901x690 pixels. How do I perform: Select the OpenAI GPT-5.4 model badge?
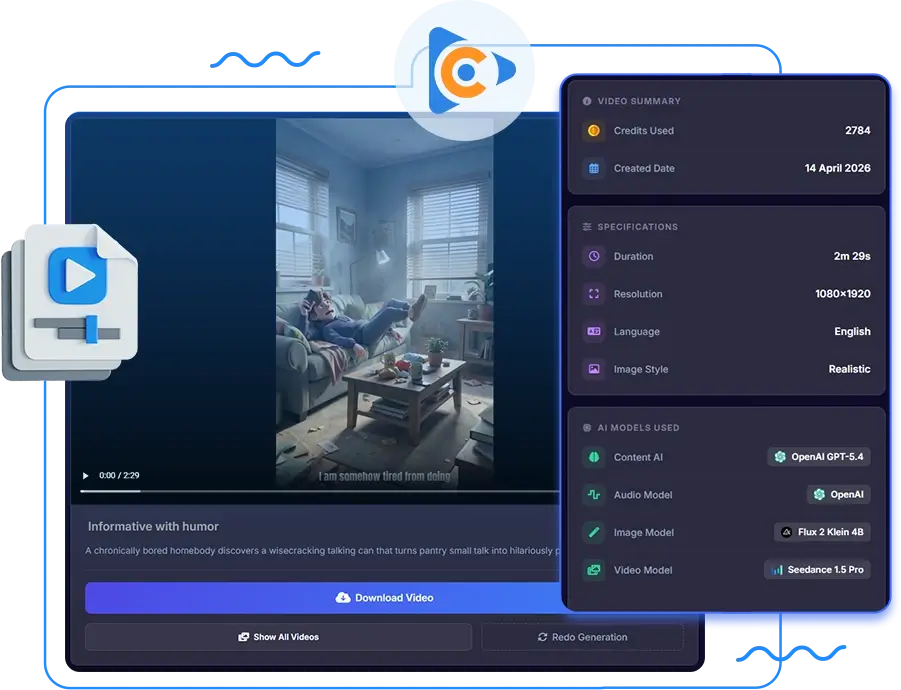[819, 457]
